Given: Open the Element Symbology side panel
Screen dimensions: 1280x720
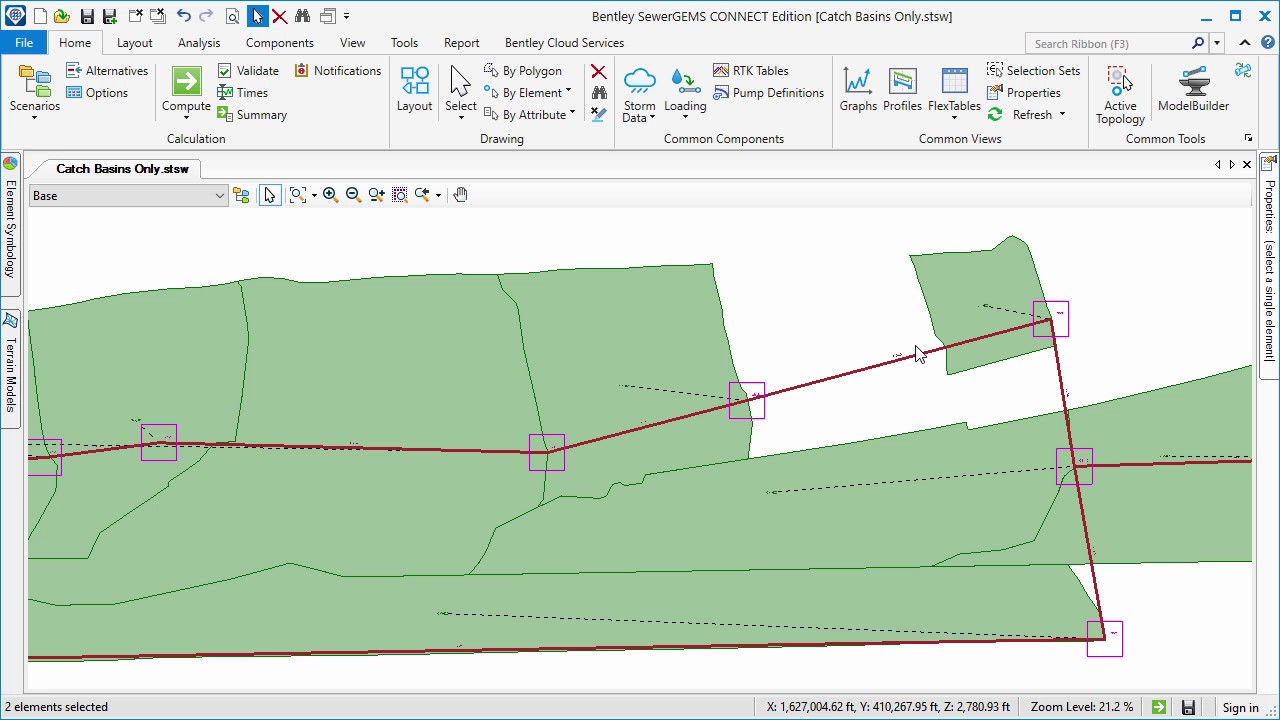Looking at the screenshot, I should [11, 223].
